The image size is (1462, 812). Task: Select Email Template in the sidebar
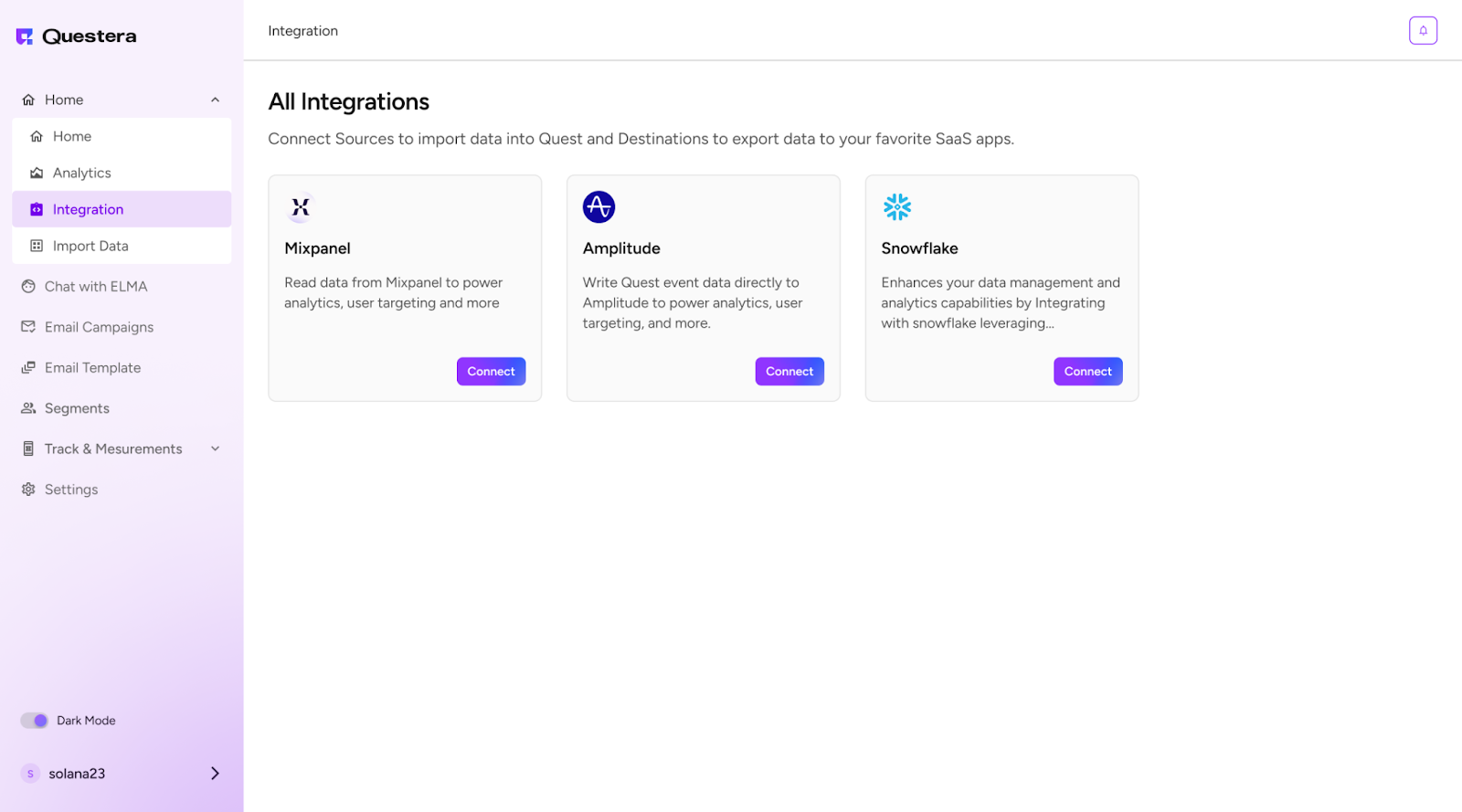[x=92, y=368]
